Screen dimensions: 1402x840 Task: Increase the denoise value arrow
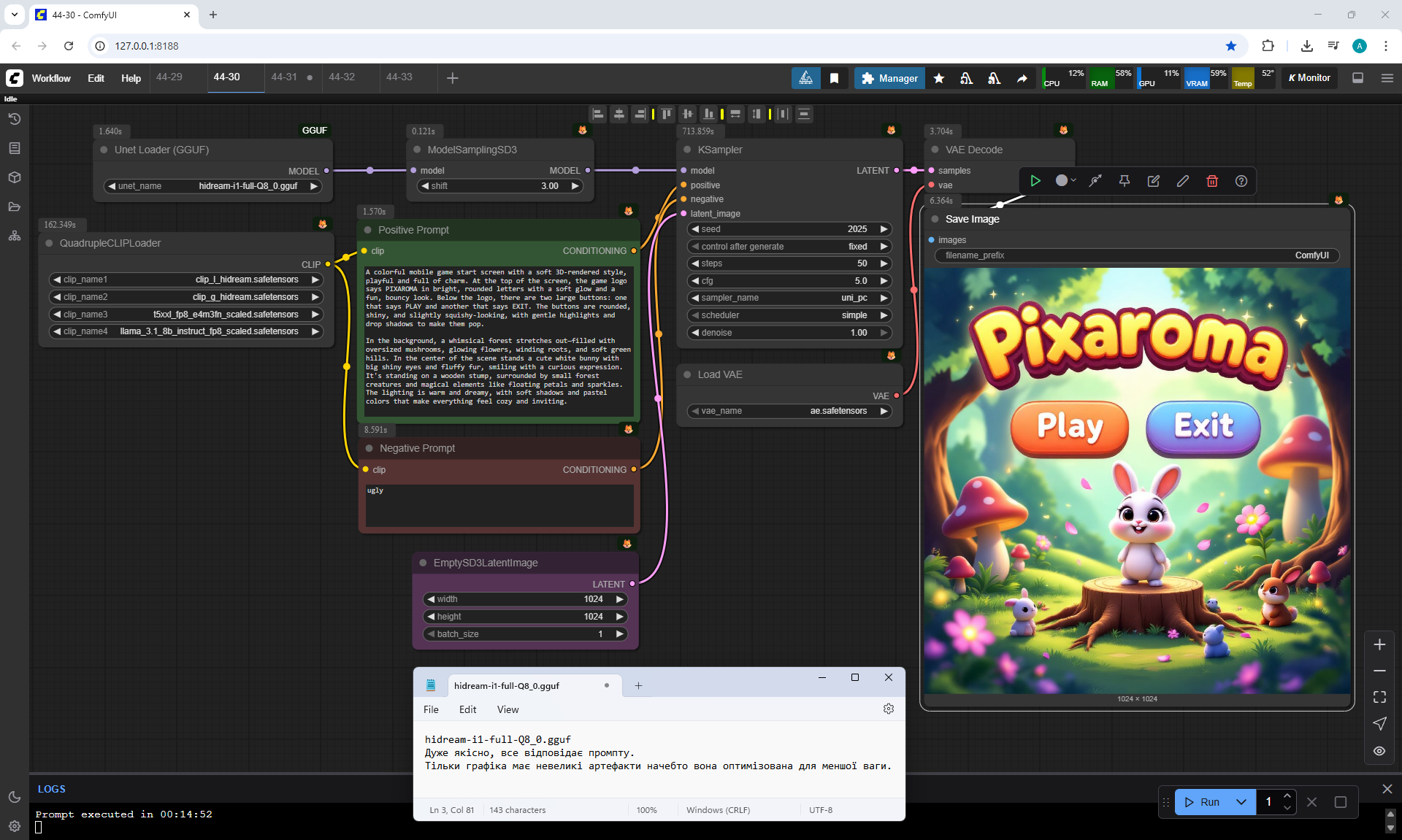point(884,333)
